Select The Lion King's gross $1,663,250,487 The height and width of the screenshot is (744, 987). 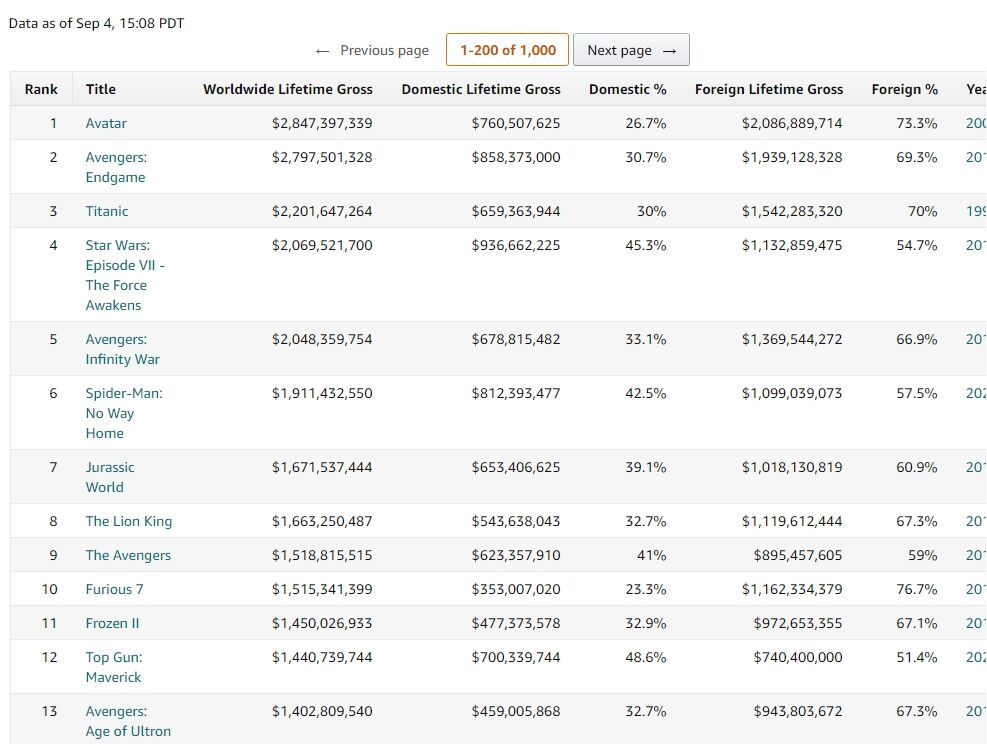point(322,521)
